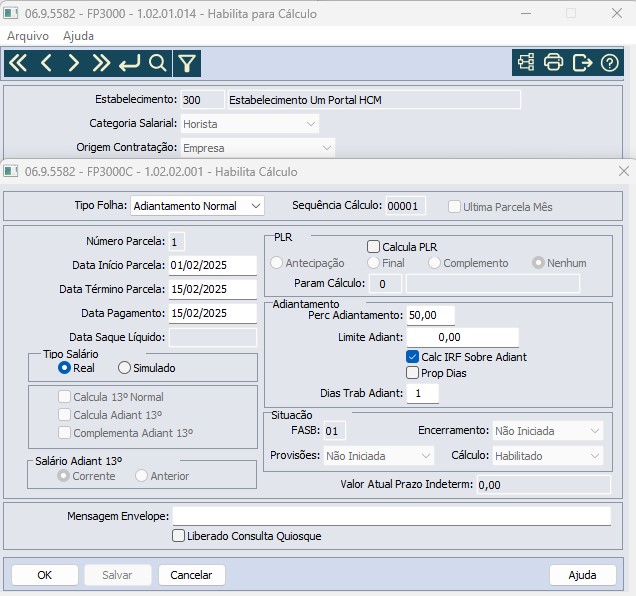
Task: Open Cálculo status dropdown
Action: [x=548, y=456]
